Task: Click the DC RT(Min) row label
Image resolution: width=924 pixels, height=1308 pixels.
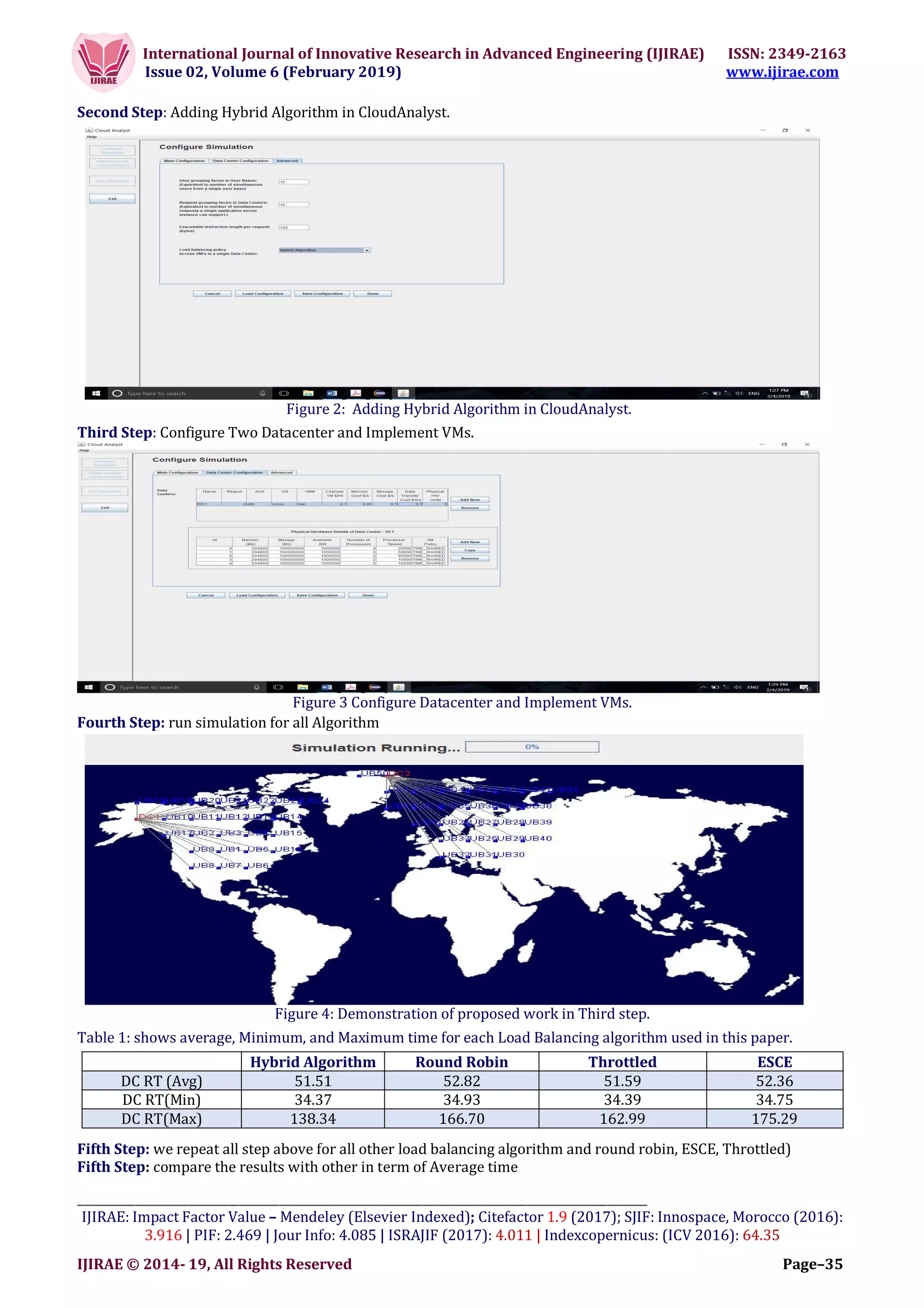Action: pyautogui.click(x=162, y=1099)
